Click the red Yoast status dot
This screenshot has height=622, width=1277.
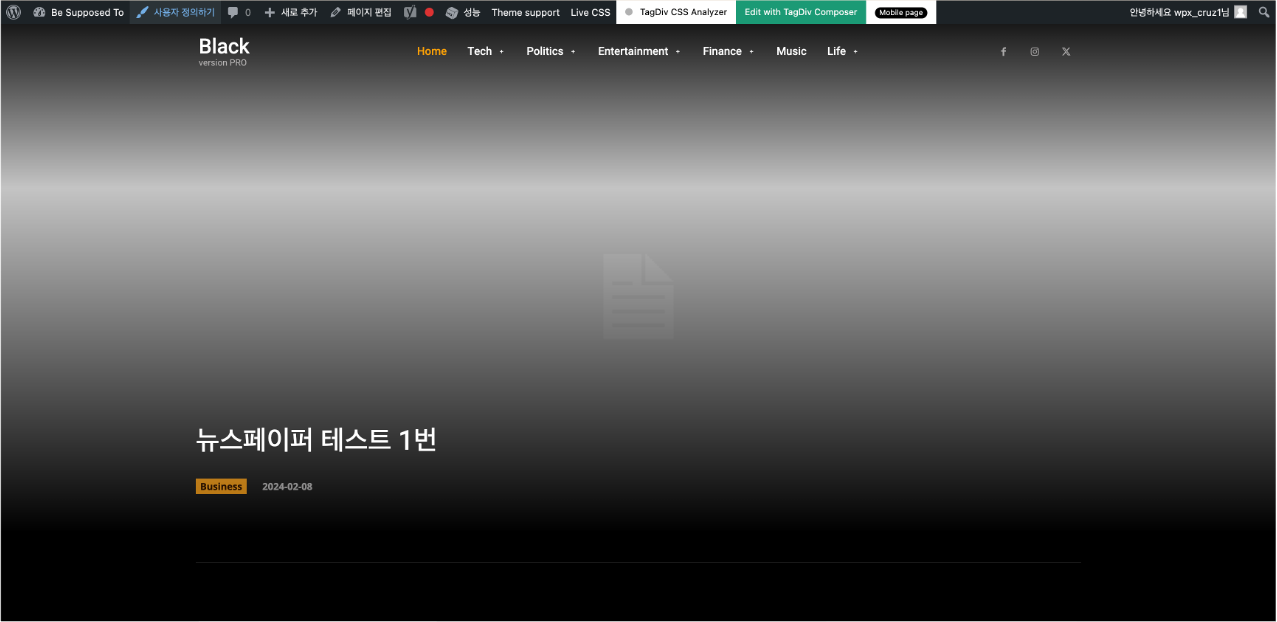coord(429,12)
